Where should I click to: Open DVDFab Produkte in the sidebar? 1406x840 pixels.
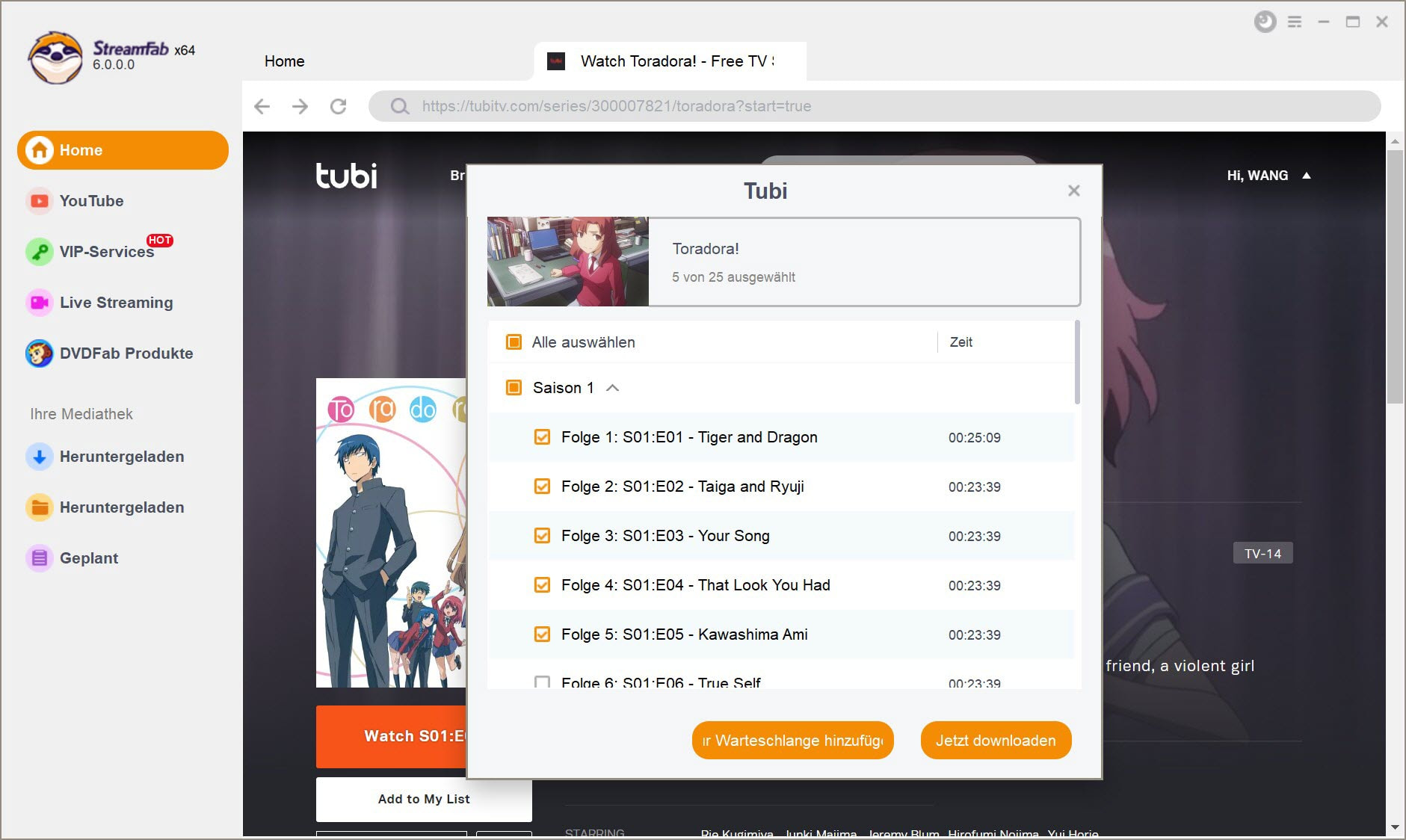[x=126, y=353]
